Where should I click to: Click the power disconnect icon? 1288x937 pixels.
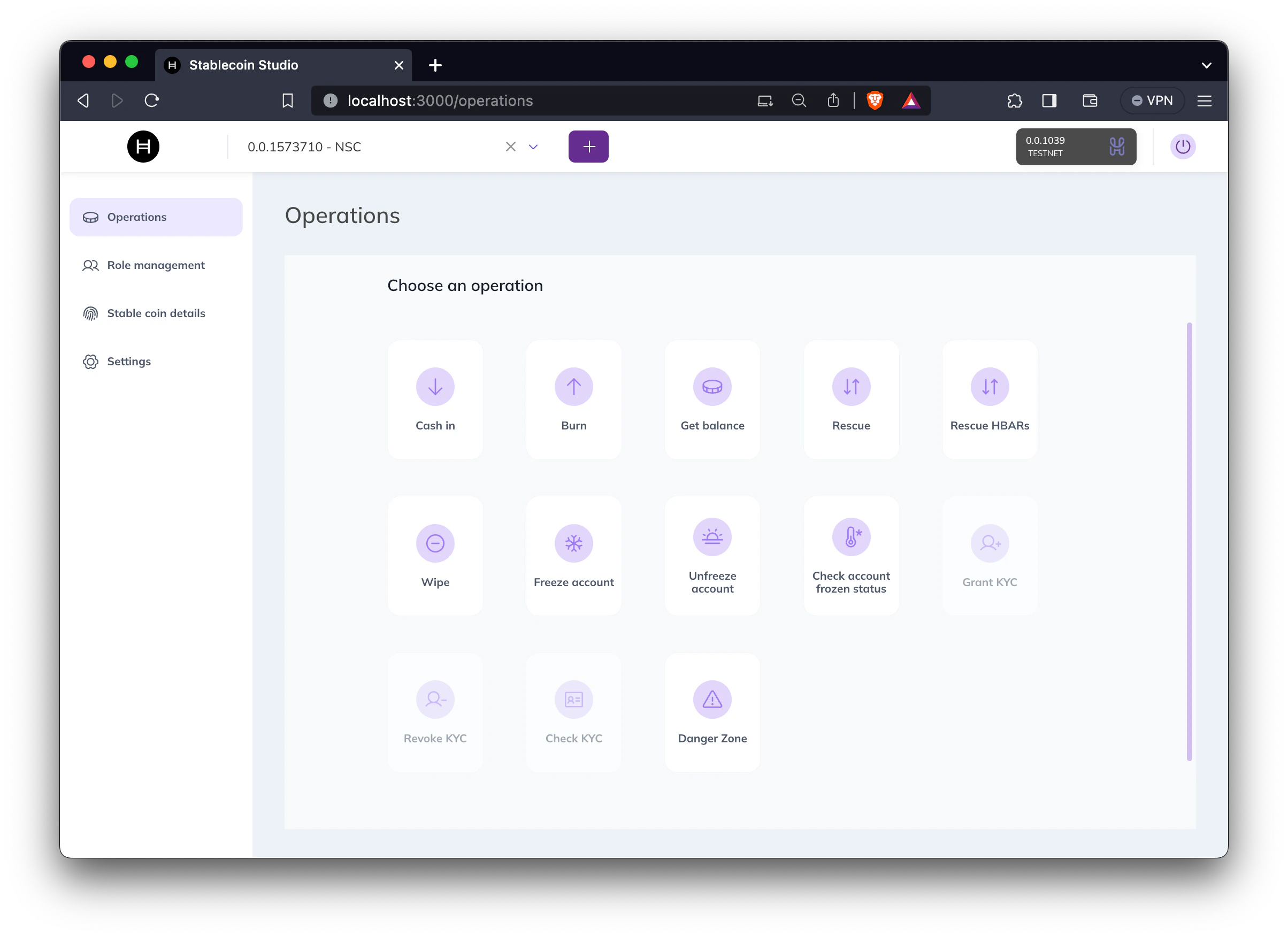coord(1183,147)
